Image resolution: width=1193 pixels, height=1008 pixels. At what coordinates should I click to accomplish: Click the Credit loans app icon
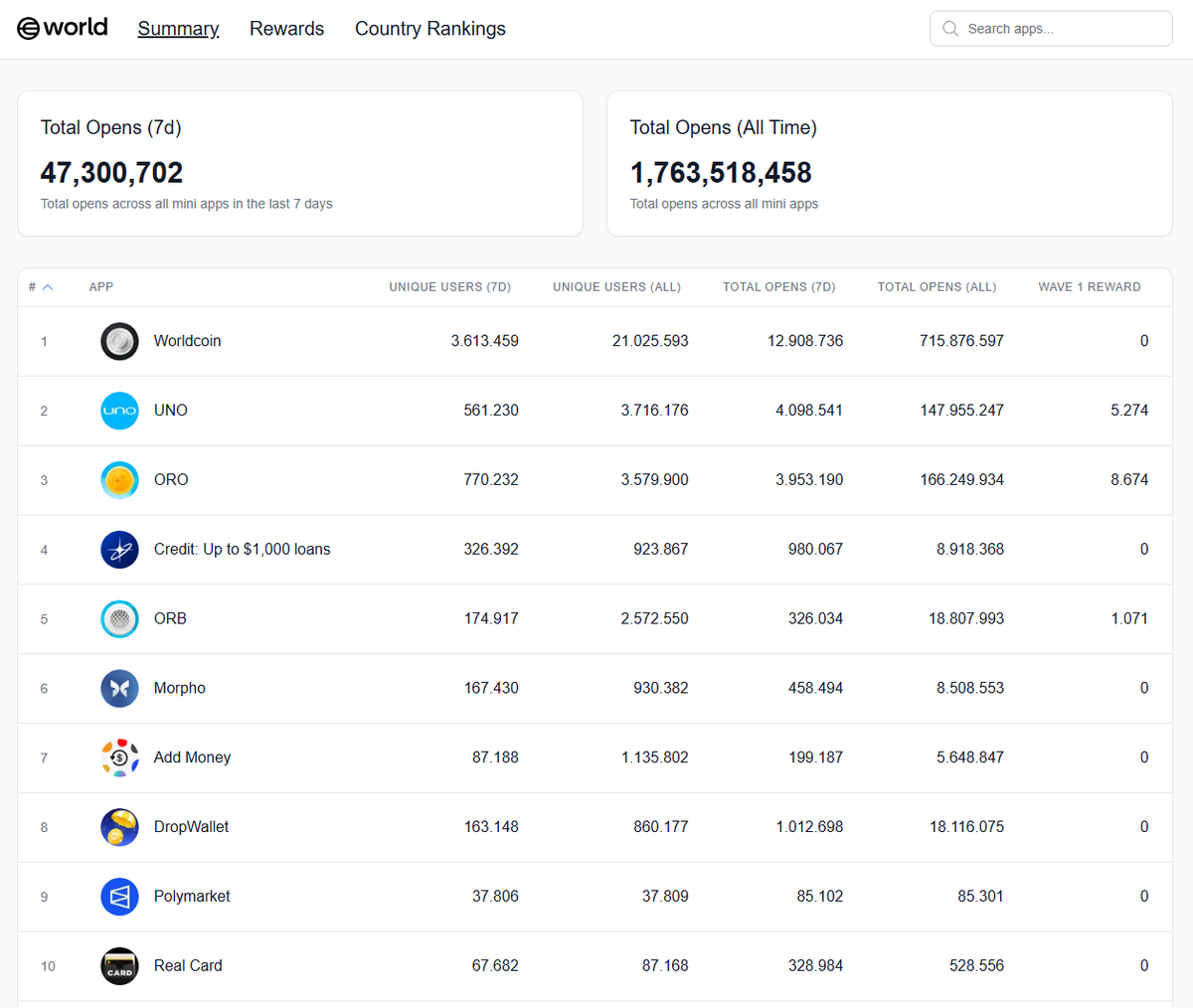[x=119, y=550]
